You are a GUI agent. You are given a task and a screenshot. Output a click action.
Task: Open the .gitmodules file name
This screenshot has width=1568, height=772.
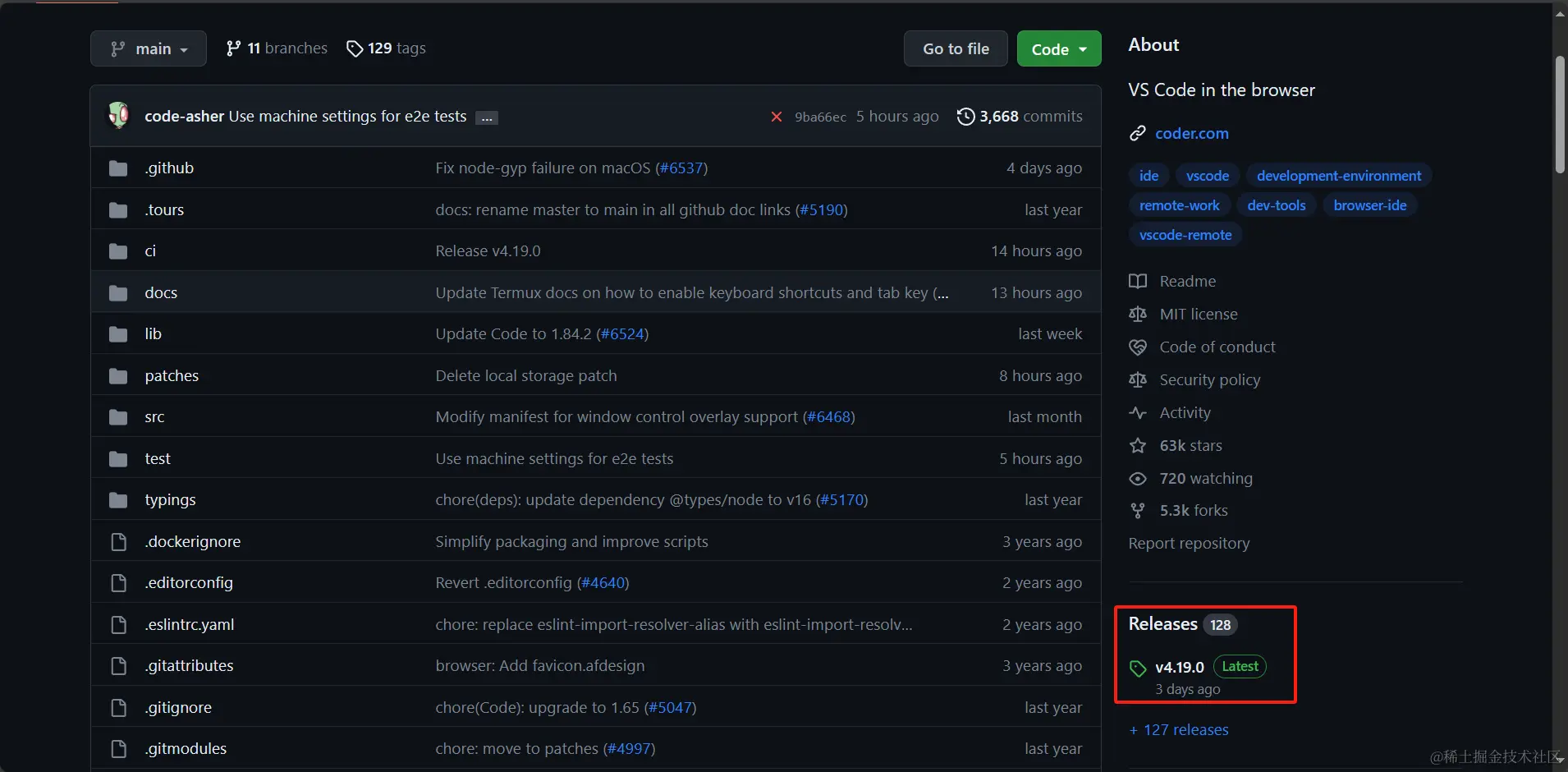pos(186,749)
